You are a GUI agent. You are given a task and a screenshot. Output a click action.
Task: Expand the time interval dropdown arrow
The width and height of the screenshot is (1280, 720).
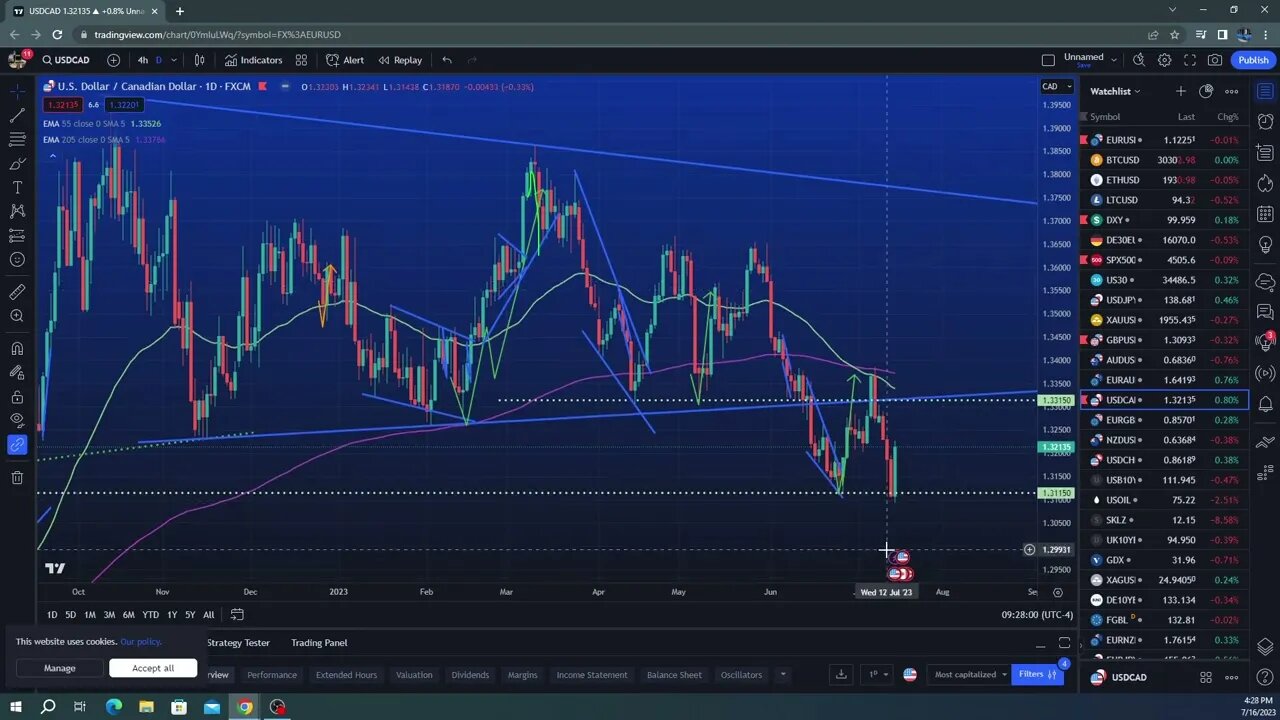pyautogui.click(x=174, y=60)
